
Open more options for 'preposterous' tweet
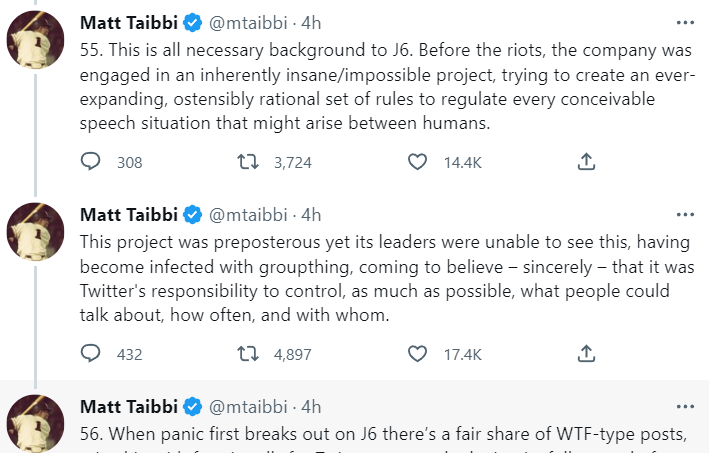click(684, 214)
